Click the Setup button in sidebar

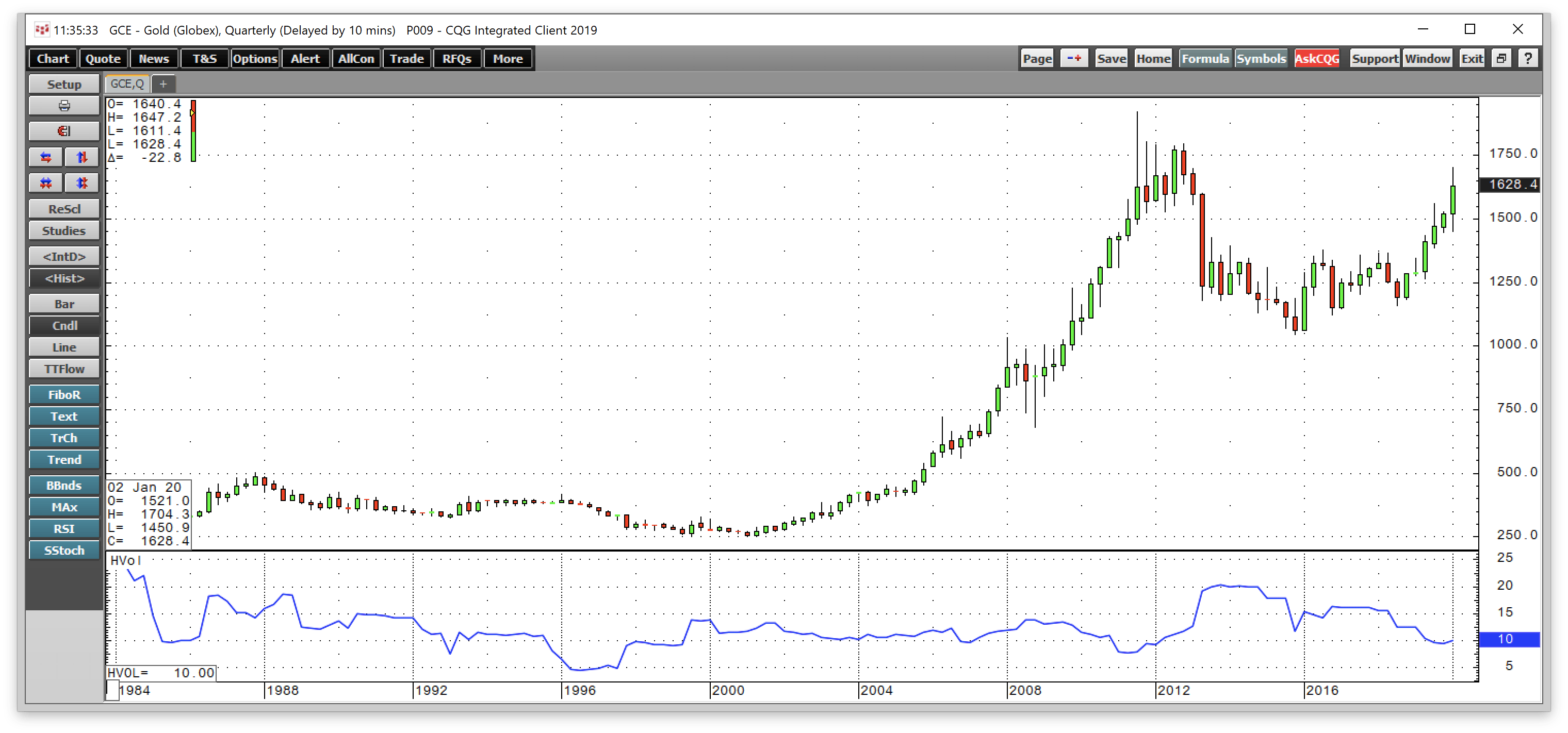pos(64,84)
